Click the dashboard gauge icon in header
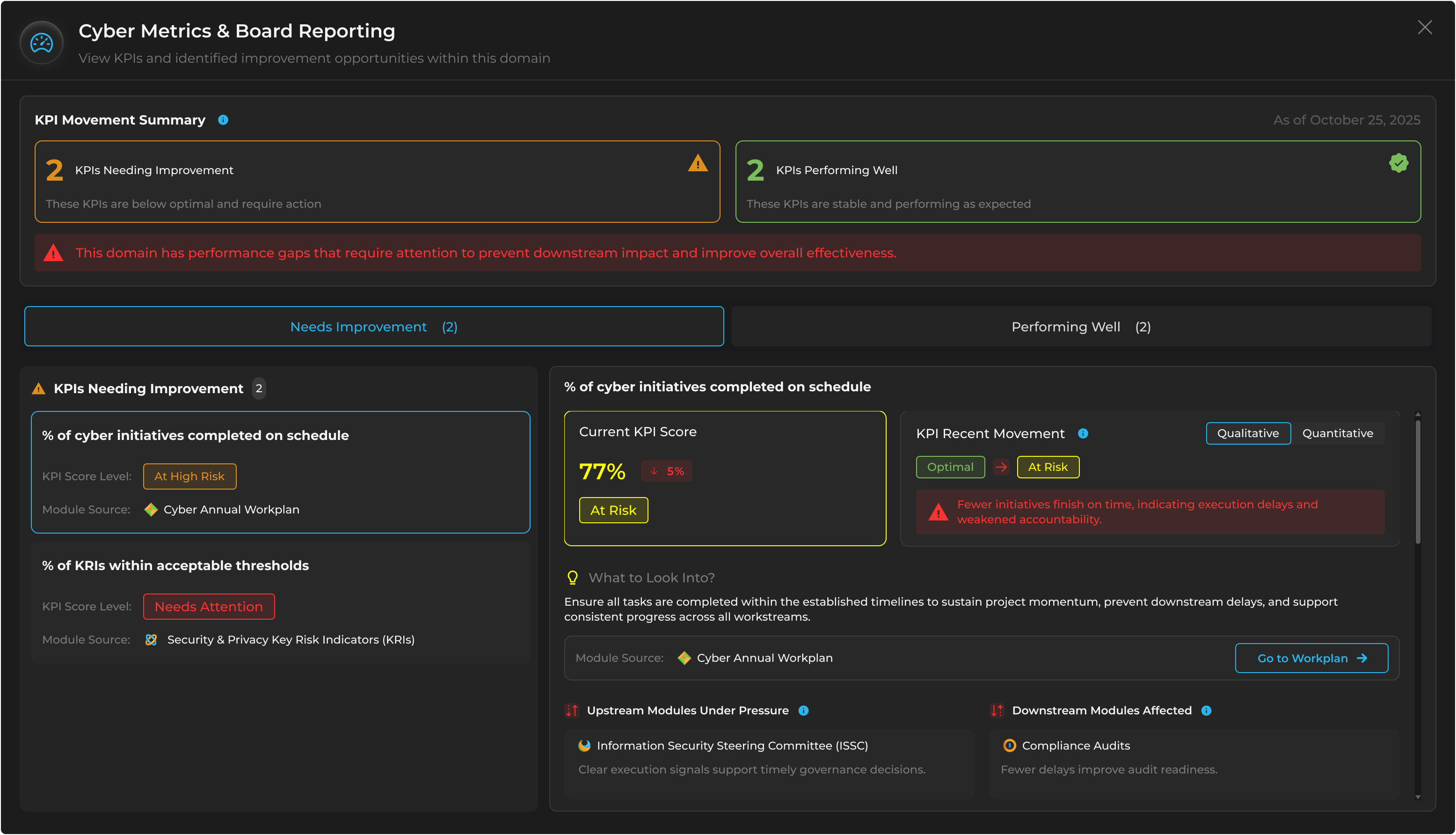 41,43
